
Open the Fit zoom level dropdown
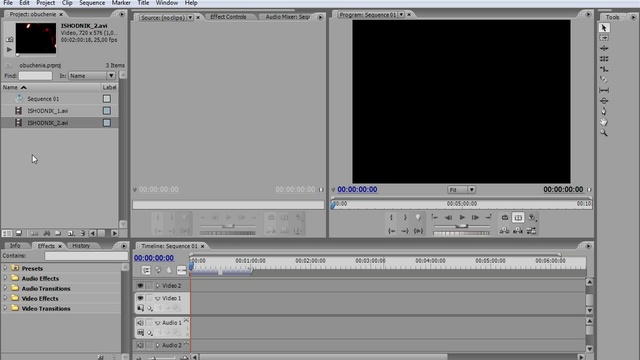[461, 190]
